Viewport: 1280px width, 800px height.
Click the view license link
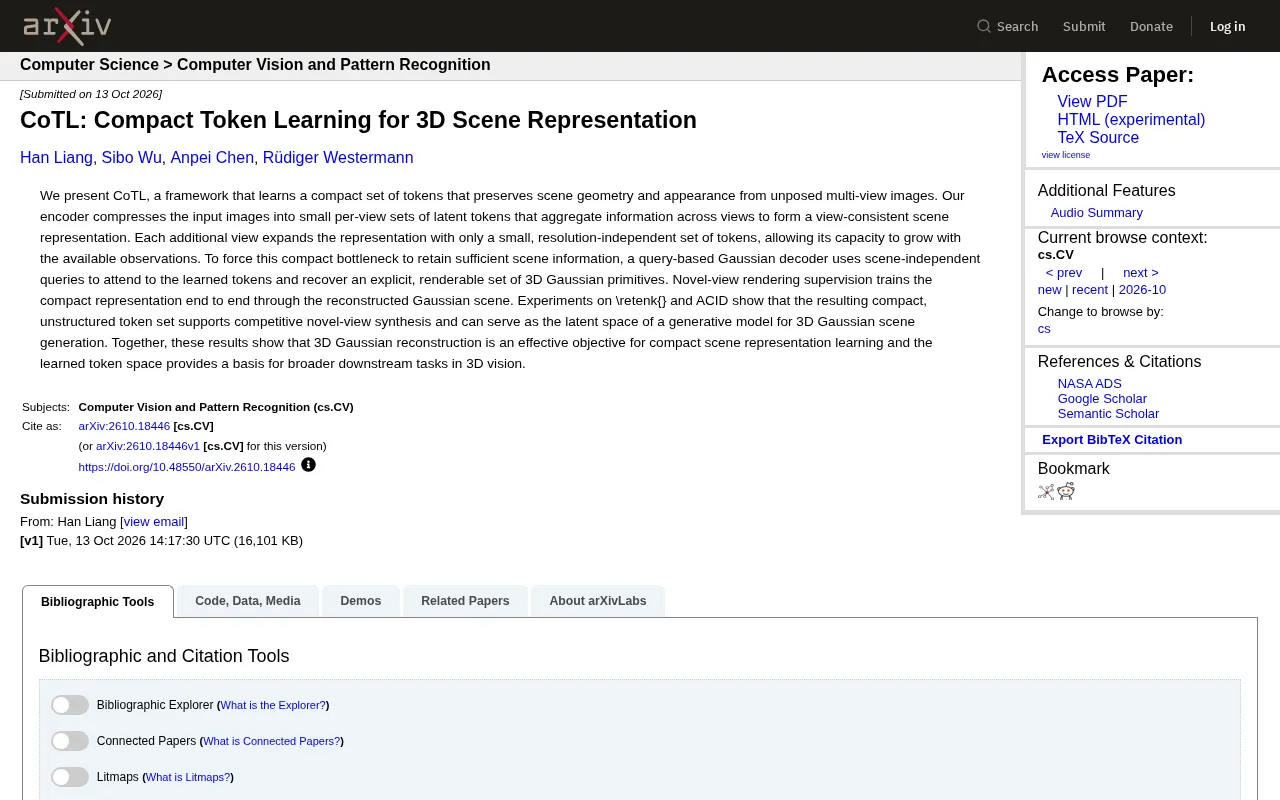pos(1066,155)
